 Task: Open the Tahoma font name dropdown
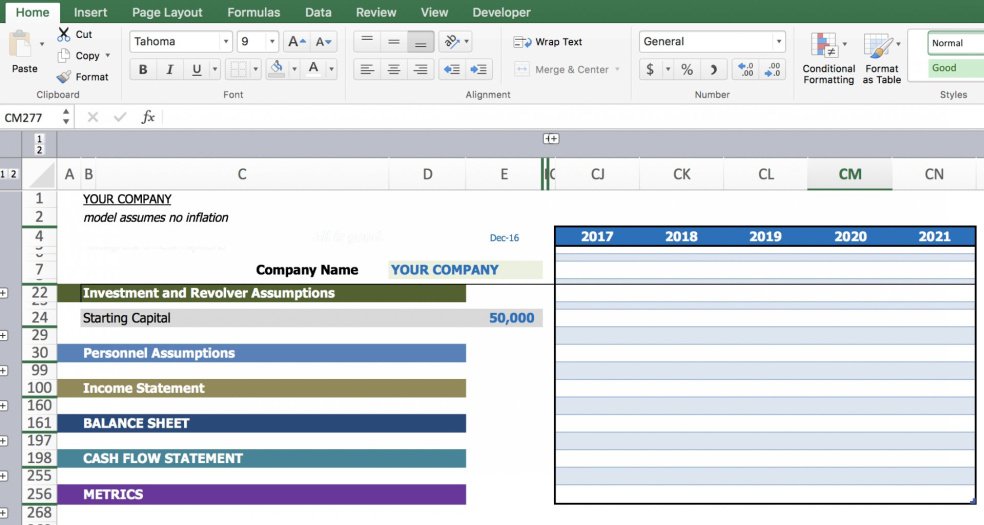coord(225,42)
